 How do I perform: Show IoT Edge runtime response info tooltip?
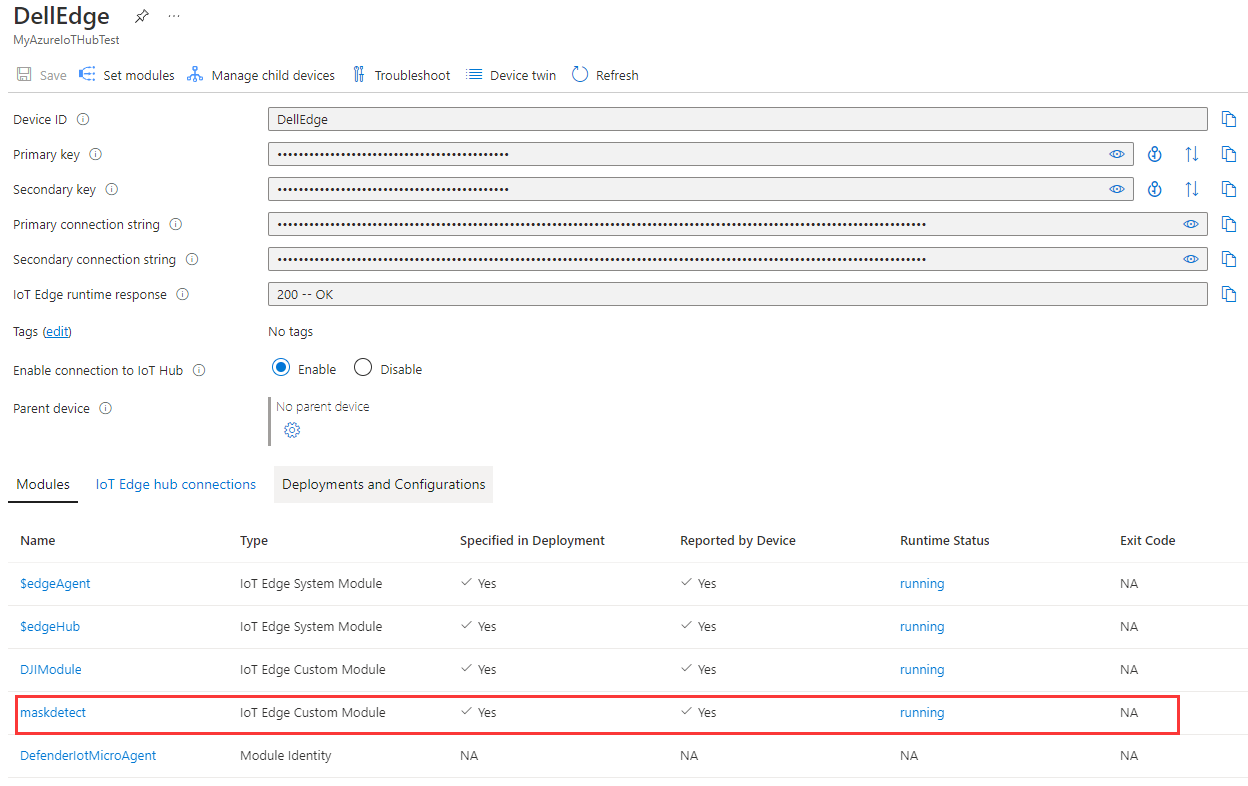coord(183,294)
